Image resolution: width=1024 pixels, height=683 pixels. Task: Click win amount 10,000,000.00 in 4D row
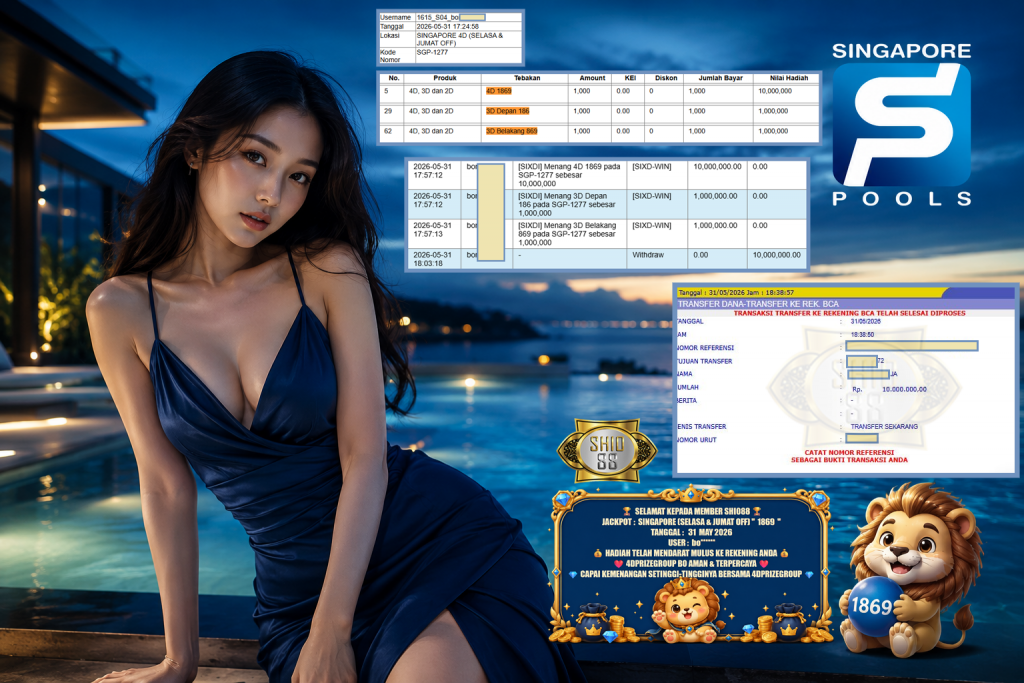[x=717, y=167]
